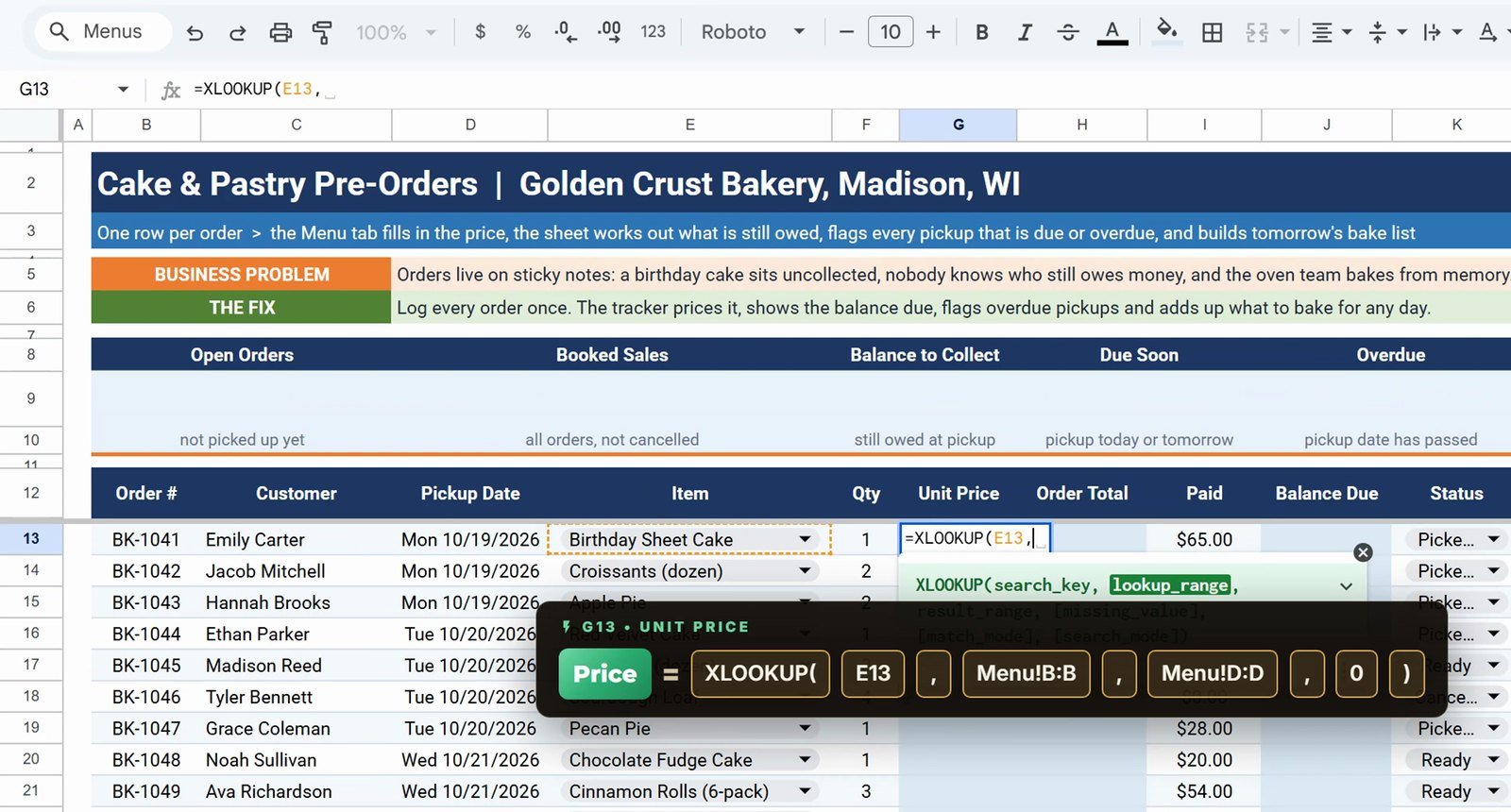The width and height of the screenshot is (1511, 812).
Task: Close the XLOOKUP formula help popup
Action: pyautogui.click(x=1363, y=552)
